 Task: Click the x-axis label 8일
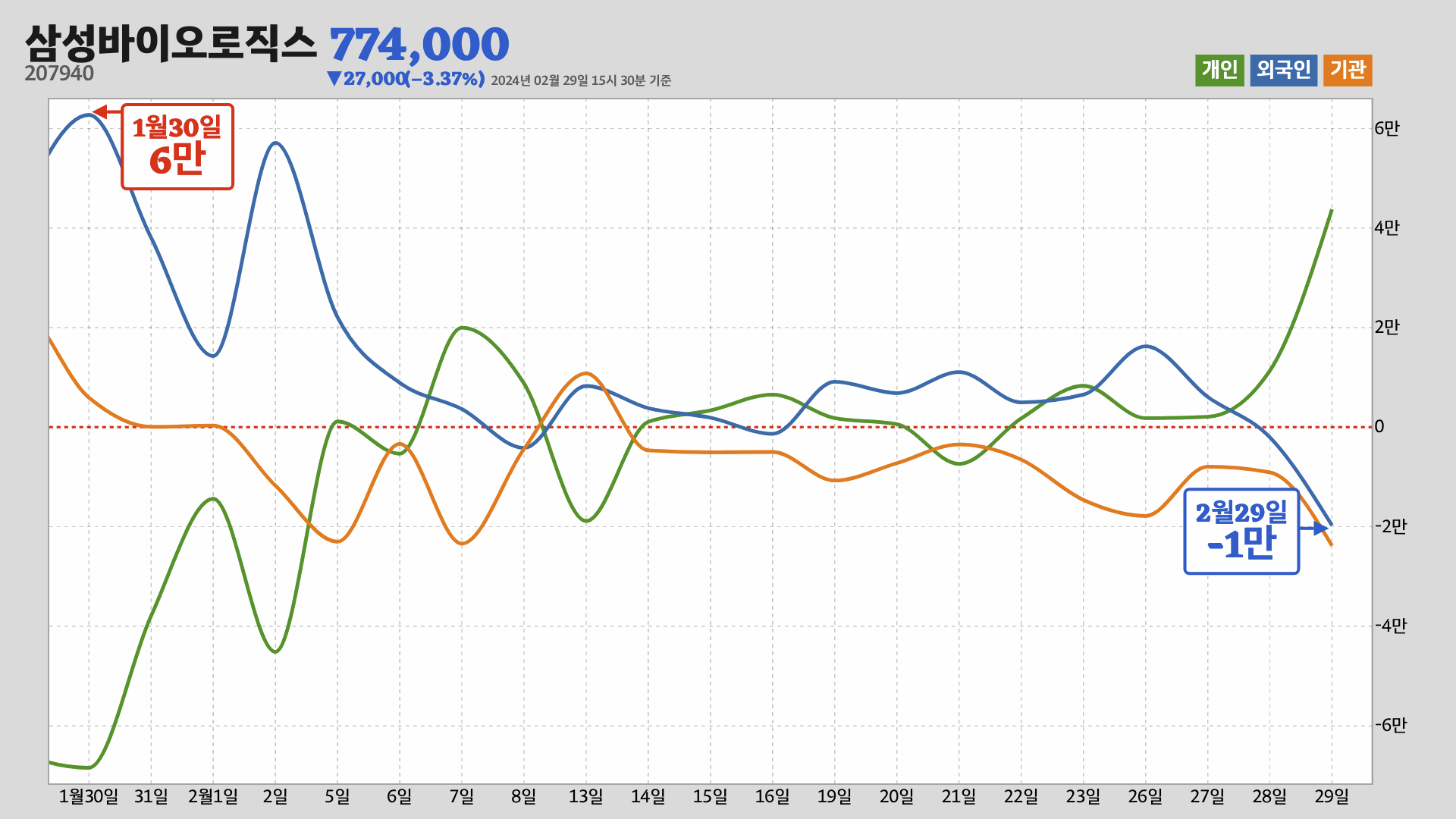coord(524,797)
